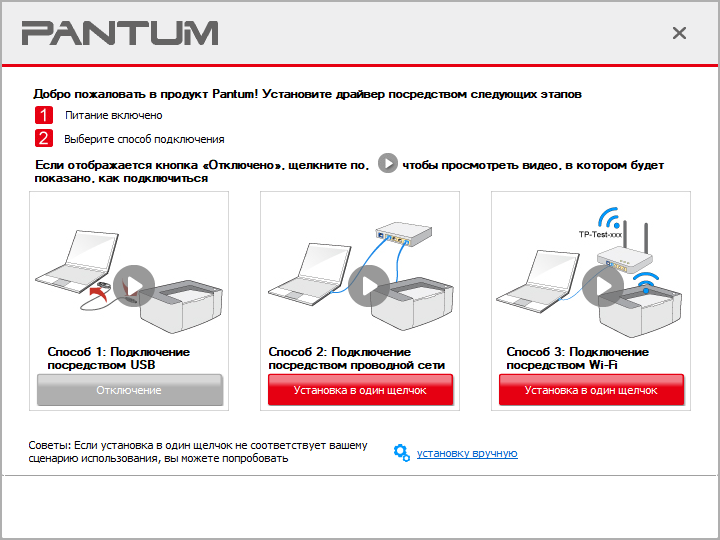Click the Wi-Fi signal icon above the router

(610, 217)
